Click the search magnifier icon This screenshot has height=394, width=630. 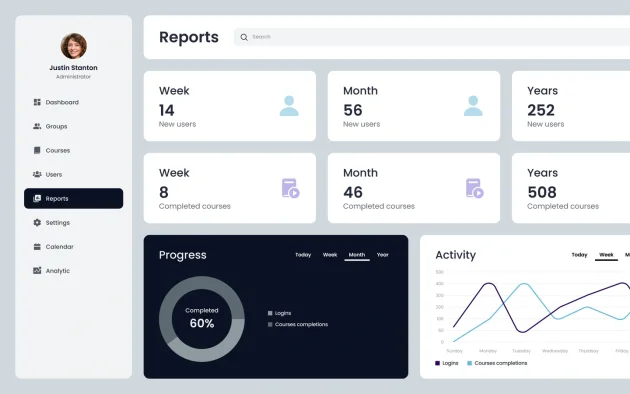point(244,37)
